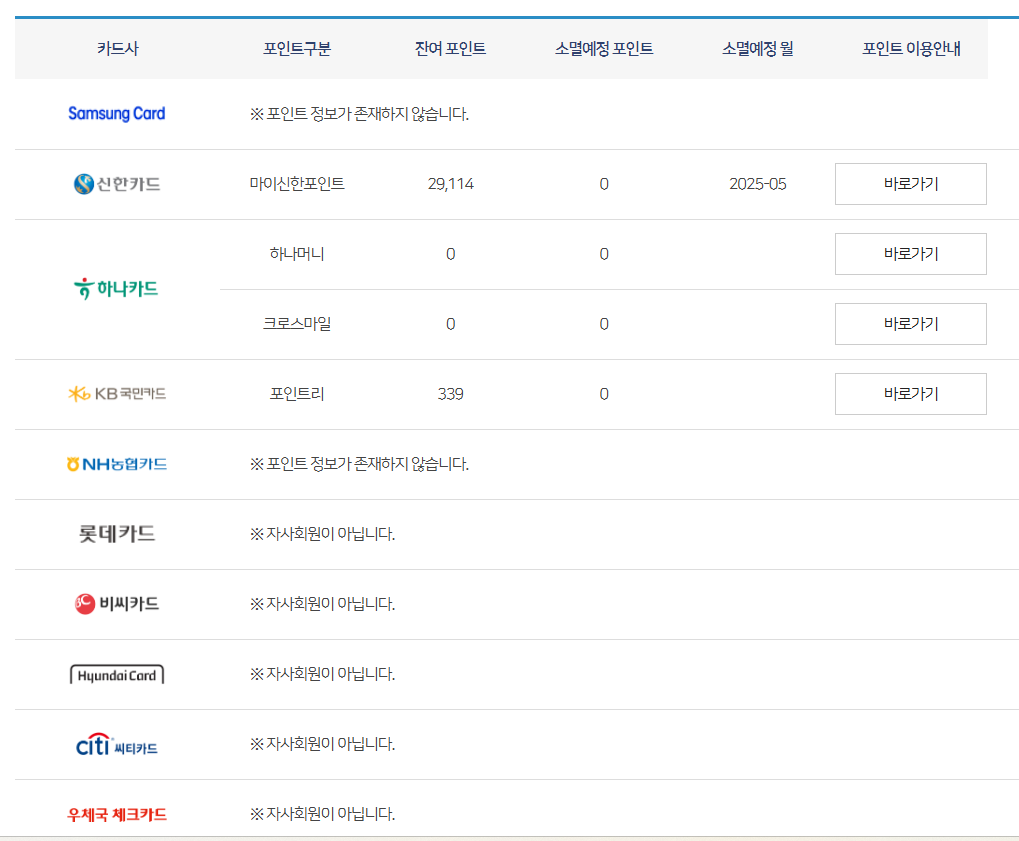Click the 신한카드 logo
Screen dimensions: 1019x841
pos(117,184)
